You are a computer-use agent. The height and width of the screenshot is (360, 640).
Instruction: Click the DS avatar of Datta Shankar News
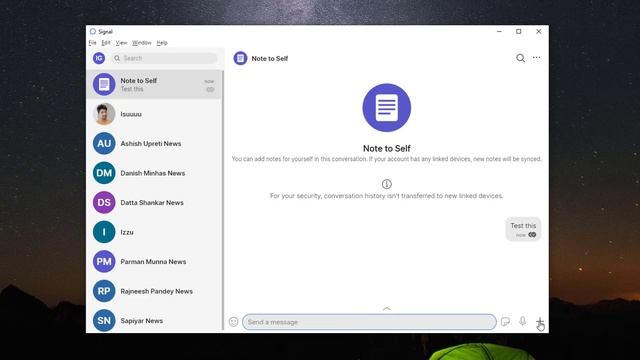pos(104,202)
